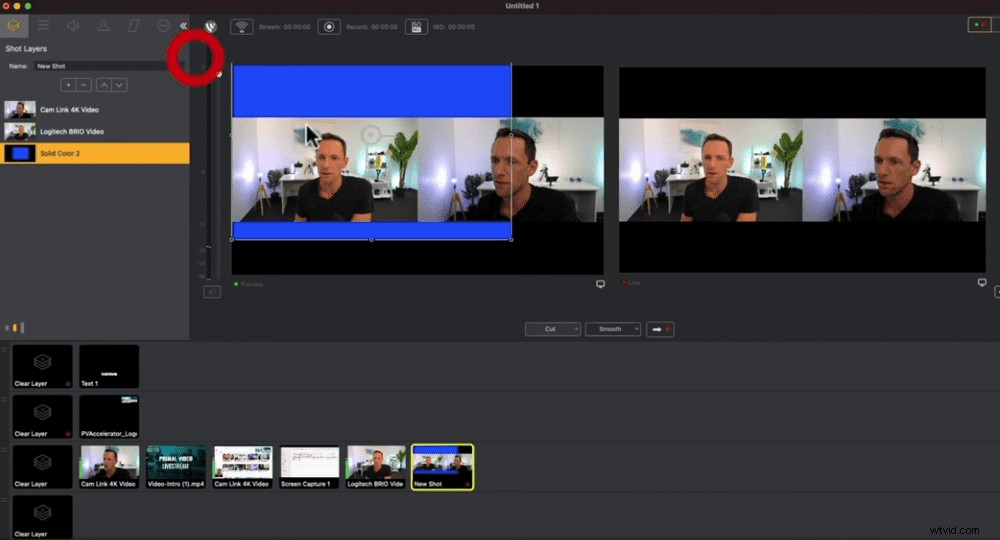Select the Cam Link 4K Video layer
This screenshot has height=540, width=1000.
(95, 110)
